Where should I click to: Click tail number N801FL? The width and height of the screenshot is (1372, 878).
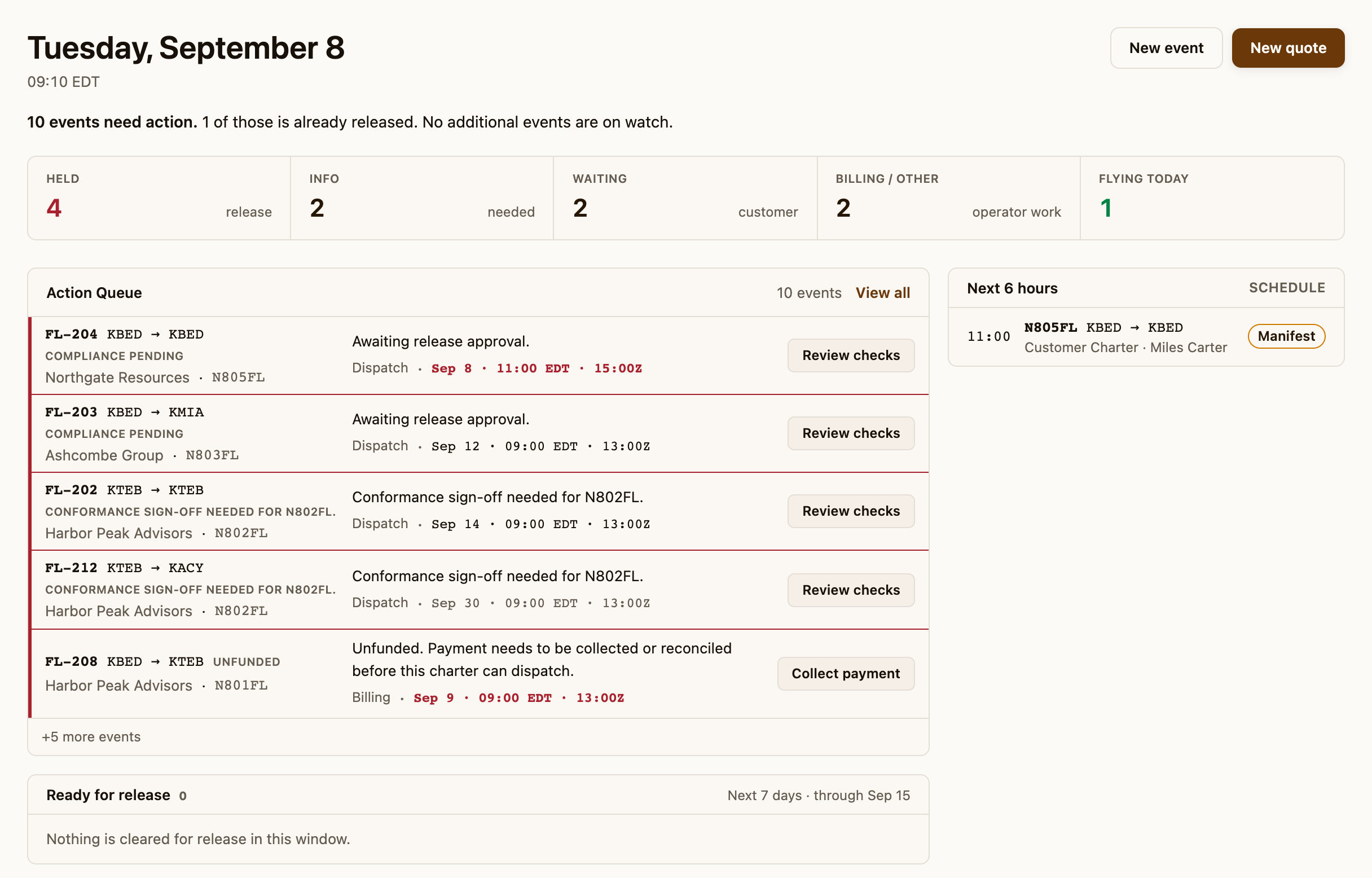[x=240, y=685]
